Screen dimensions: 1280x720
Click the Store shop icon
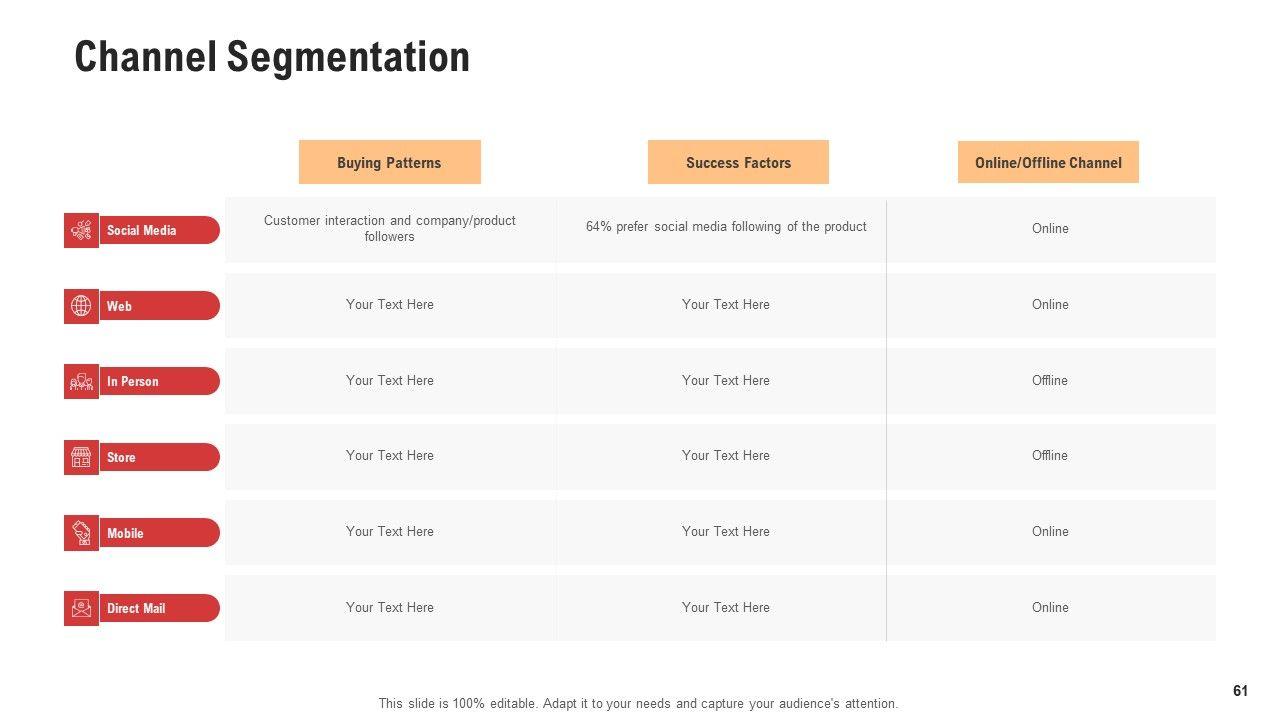[x=81, y=458]
